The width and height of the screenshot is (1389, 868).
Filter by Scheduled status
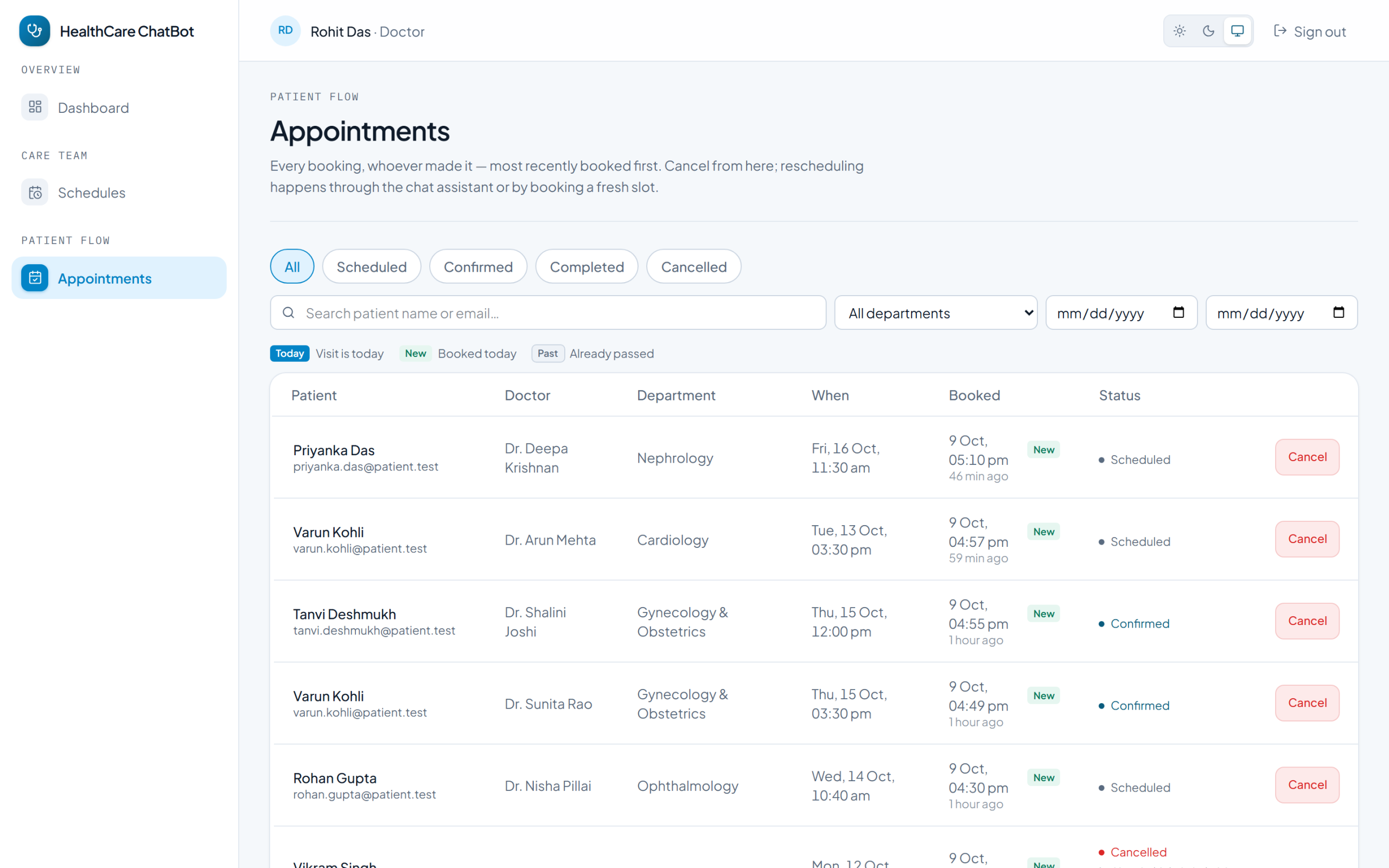click(371, 266)
